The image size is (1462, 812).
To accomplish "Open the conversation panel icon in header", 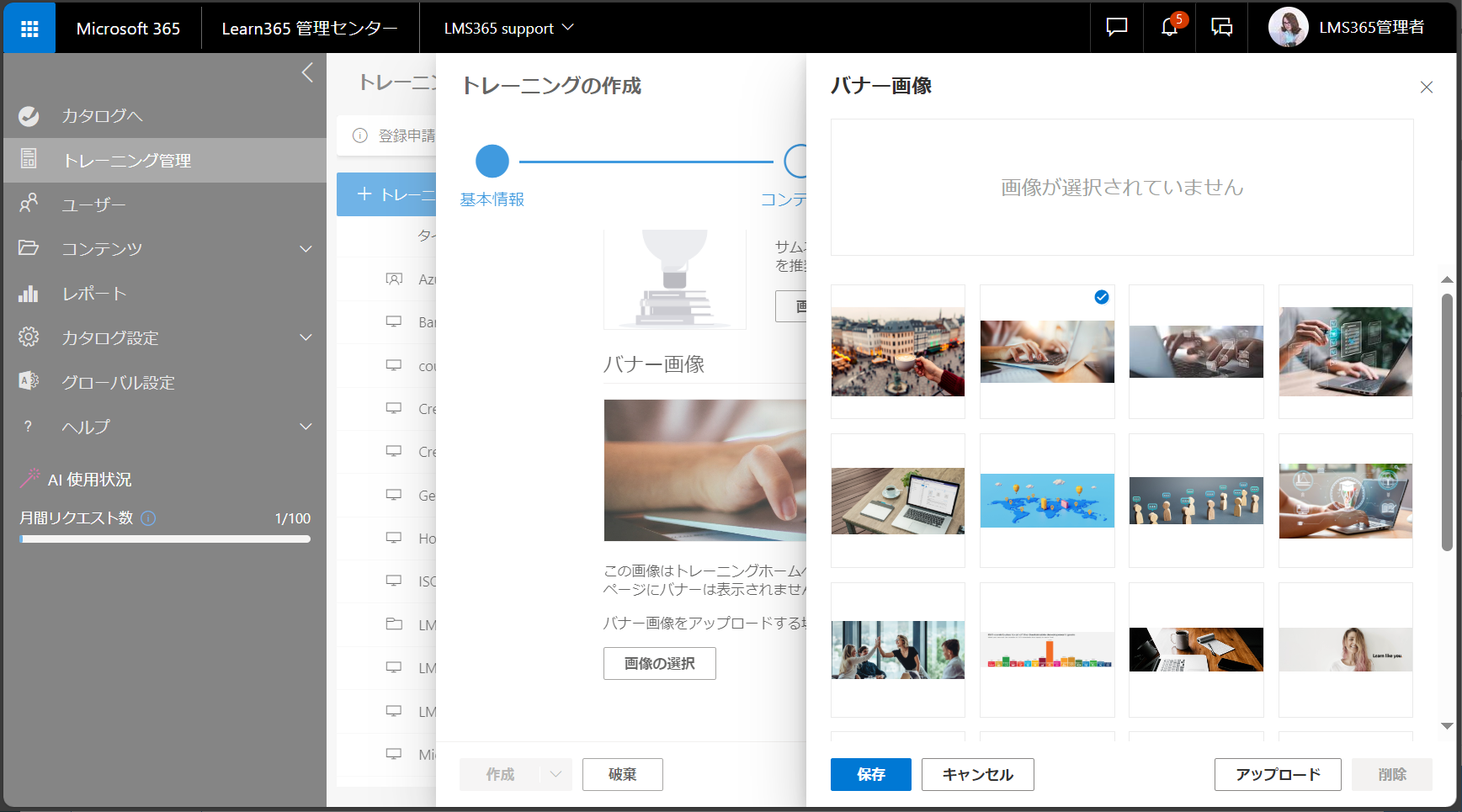I will [1222, 28].
